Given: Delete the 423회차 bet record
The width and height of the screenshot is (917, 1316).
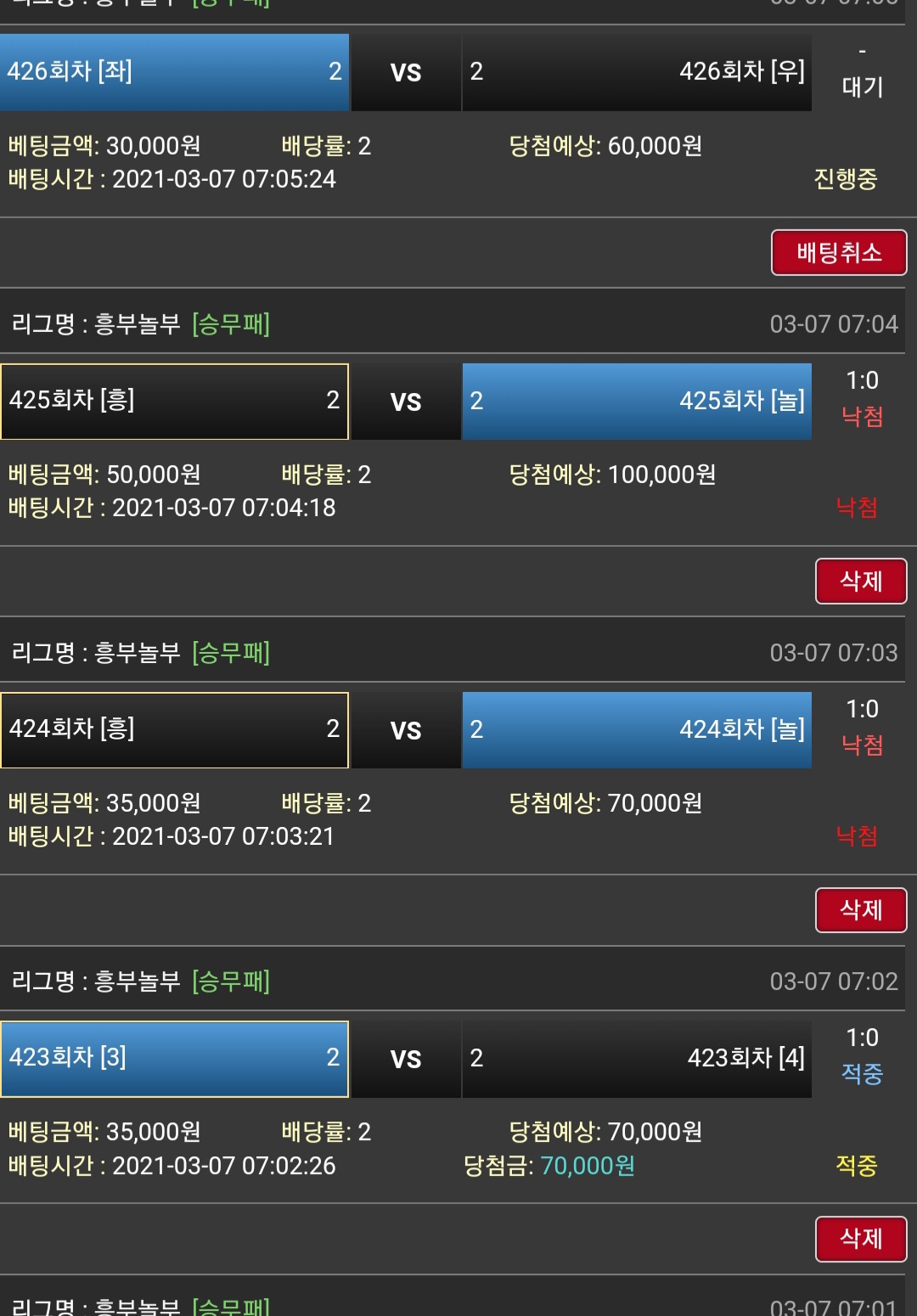Looking at the screenshot, I should click(x=860, y=1239).
